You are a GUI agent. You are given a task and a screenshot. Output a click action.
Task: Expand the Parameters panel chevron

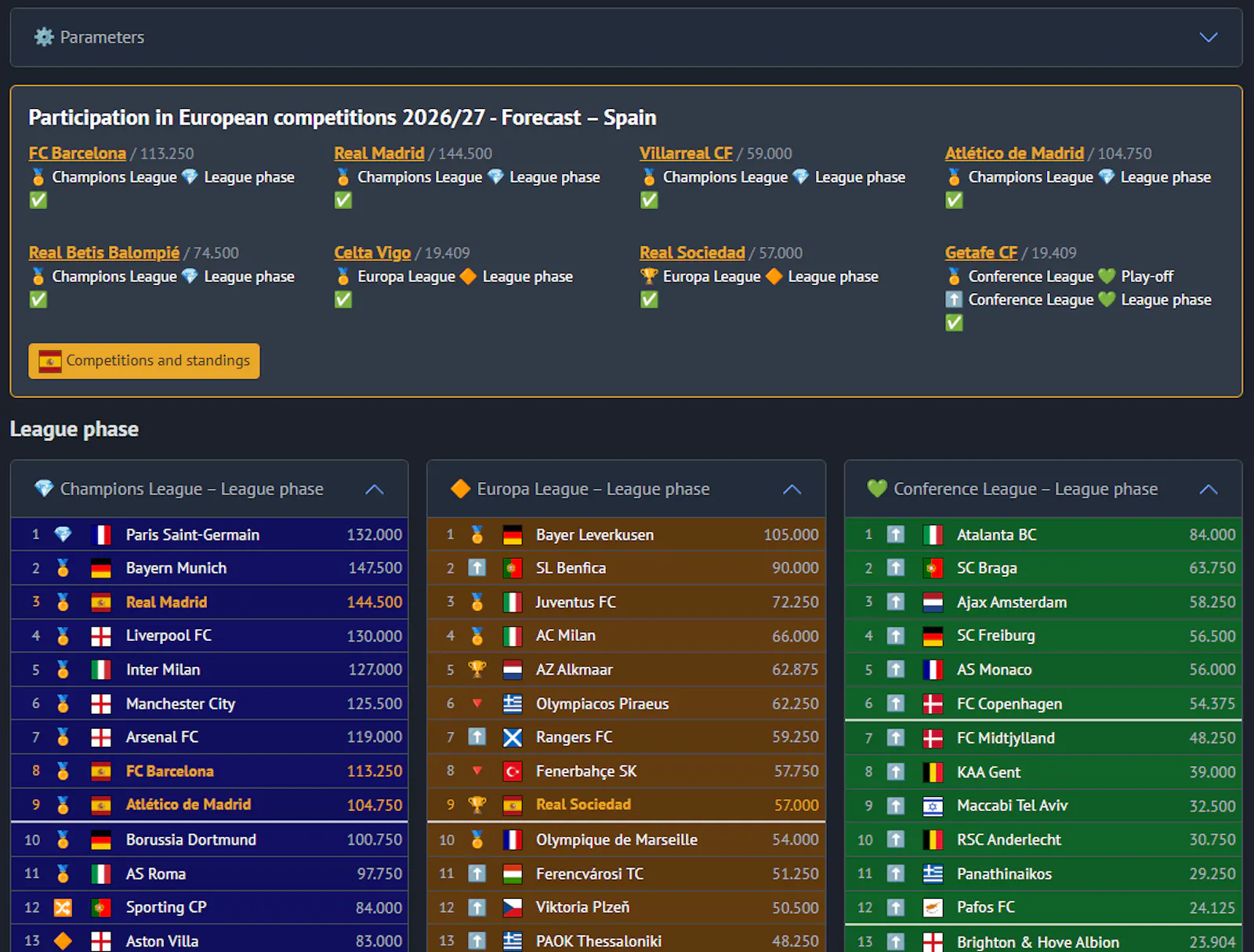1209,37
